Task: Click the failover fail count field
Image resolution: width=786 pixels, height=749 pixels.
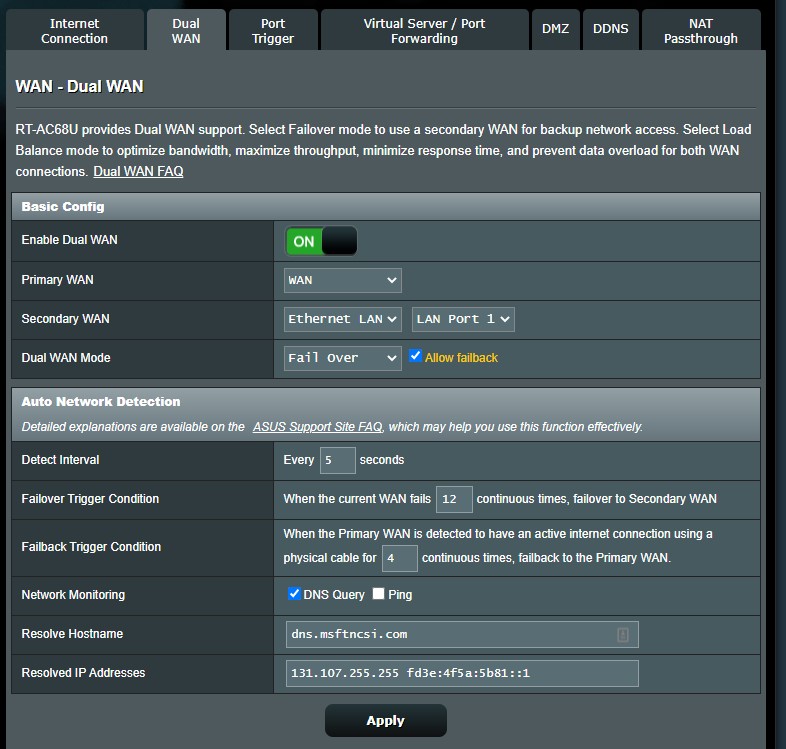Action: 454,499
